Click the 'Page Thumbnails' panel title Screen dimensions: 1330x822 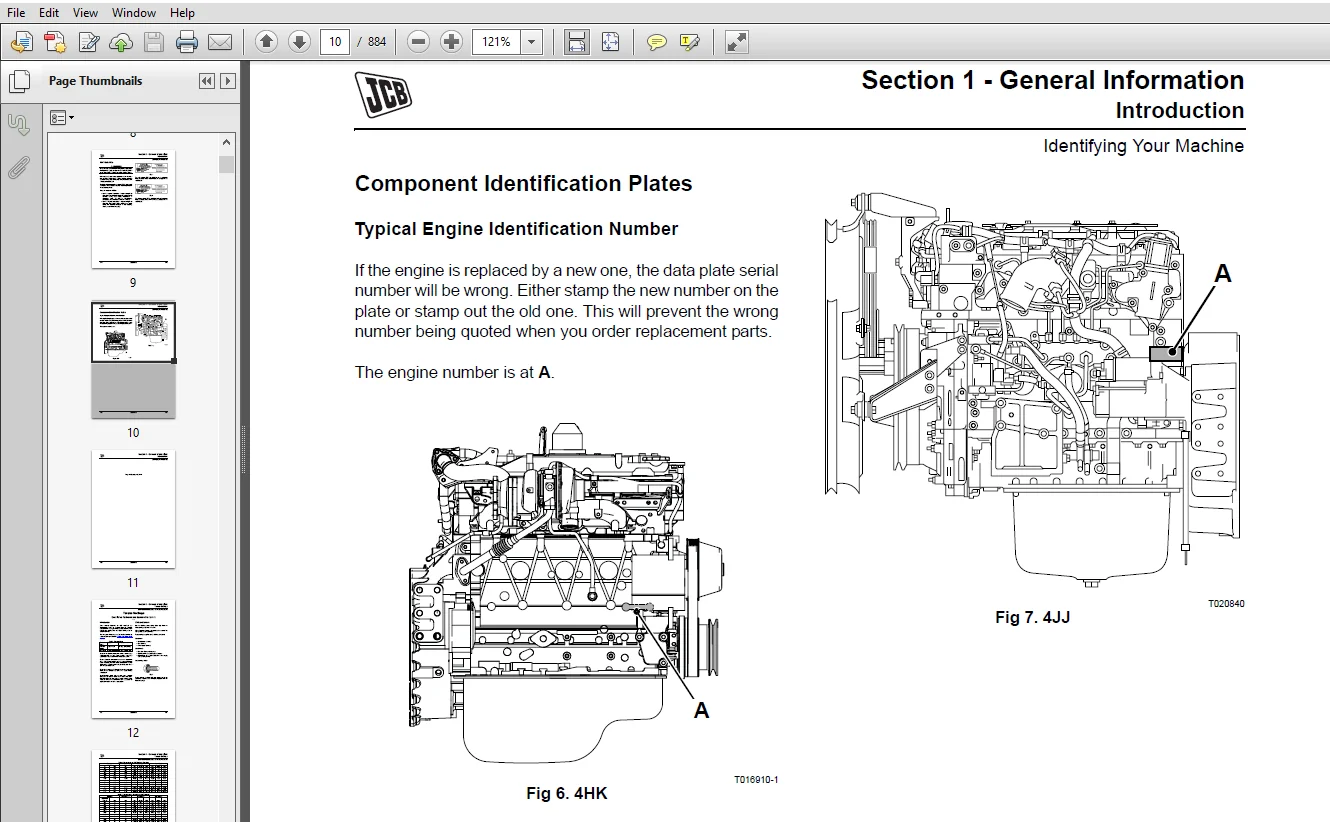click(x=96, y=81)
